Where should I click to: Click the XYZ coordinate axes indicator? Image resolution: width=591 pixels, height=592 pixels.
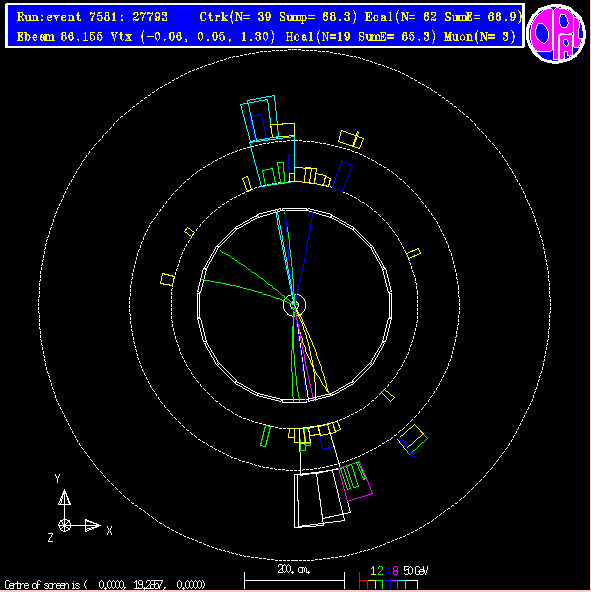tap(80, 509)
